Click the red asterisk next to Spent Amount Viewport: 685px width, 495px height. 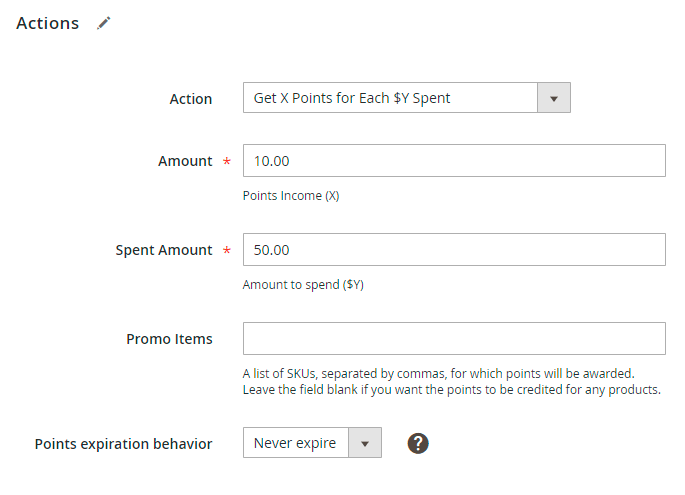(226, 251)
